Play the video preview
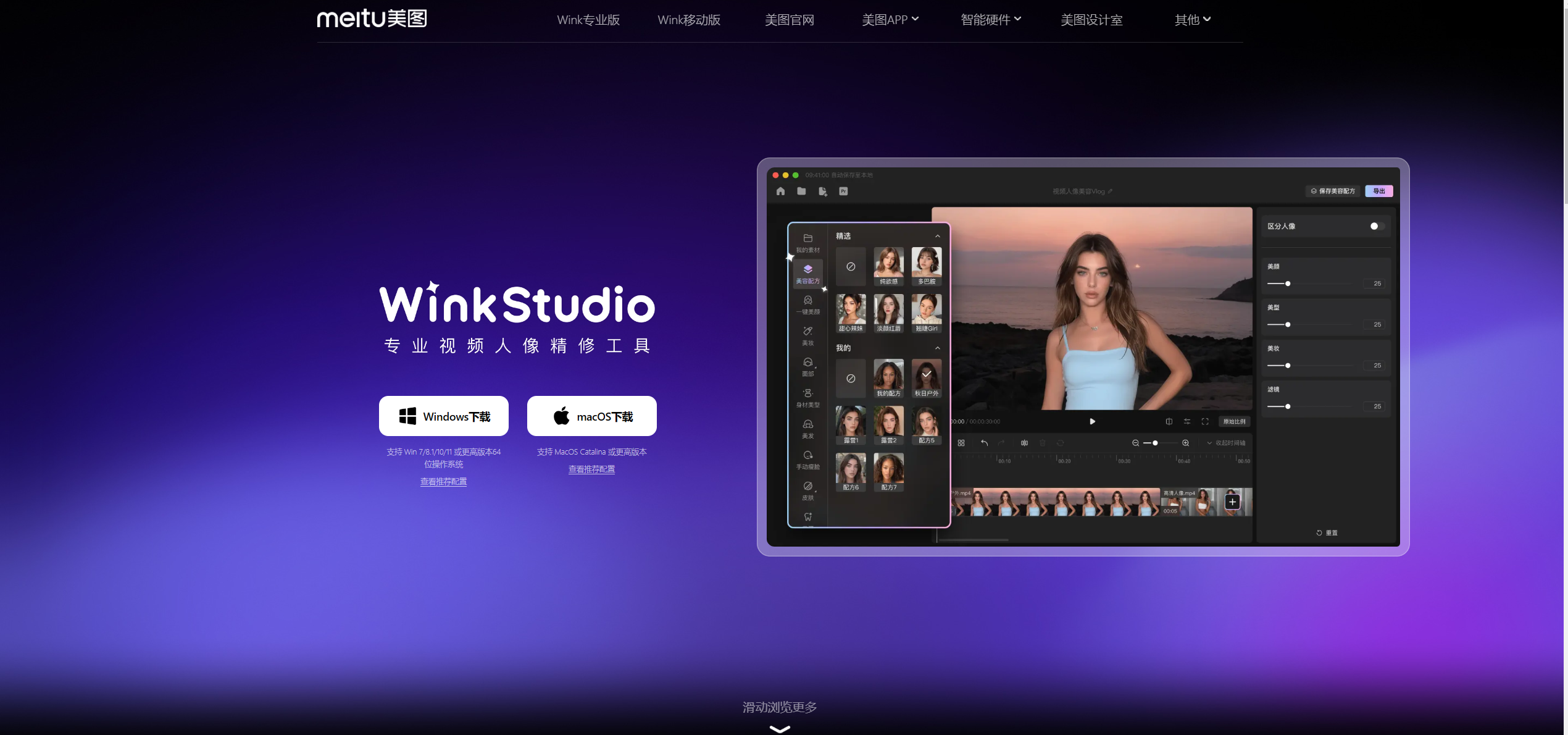 [1092, 421]
